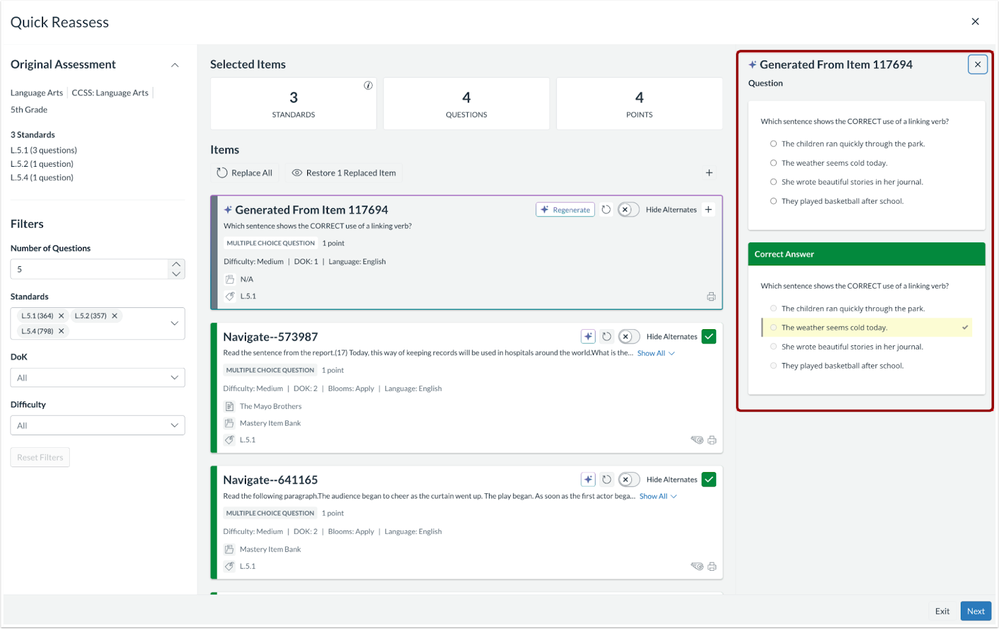Click the sparkle icon on Navigate--573987 card
Image resolution: width=999 pixels, height=629 pixels.
[589, 336]
